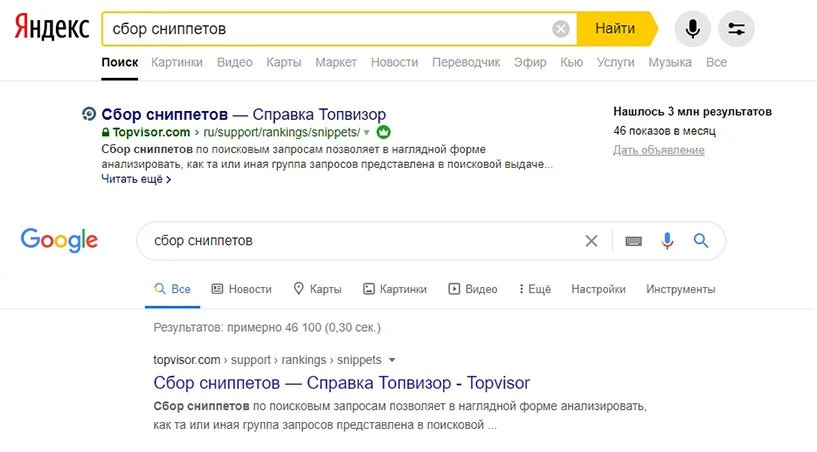The height and width of the screenshot is (452, 817).
Task: Click the green lock icon beside Topvisor.com
Action: coord(105,132)
